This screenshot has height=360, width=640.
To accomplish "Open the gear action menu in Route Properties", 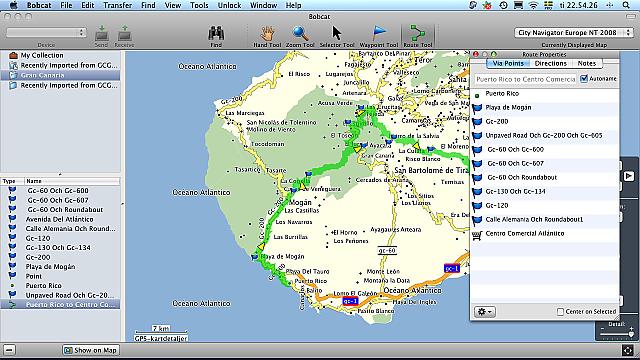I will (x=485, y=312).
